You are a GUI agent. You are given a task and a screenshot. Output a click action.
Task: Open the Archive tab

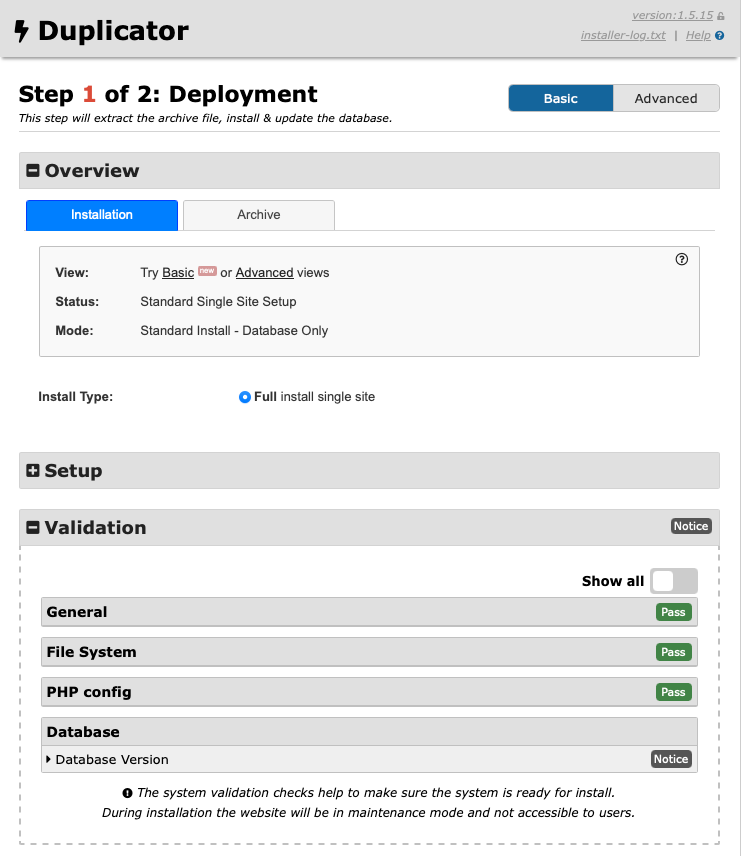(x=258, y=215)
